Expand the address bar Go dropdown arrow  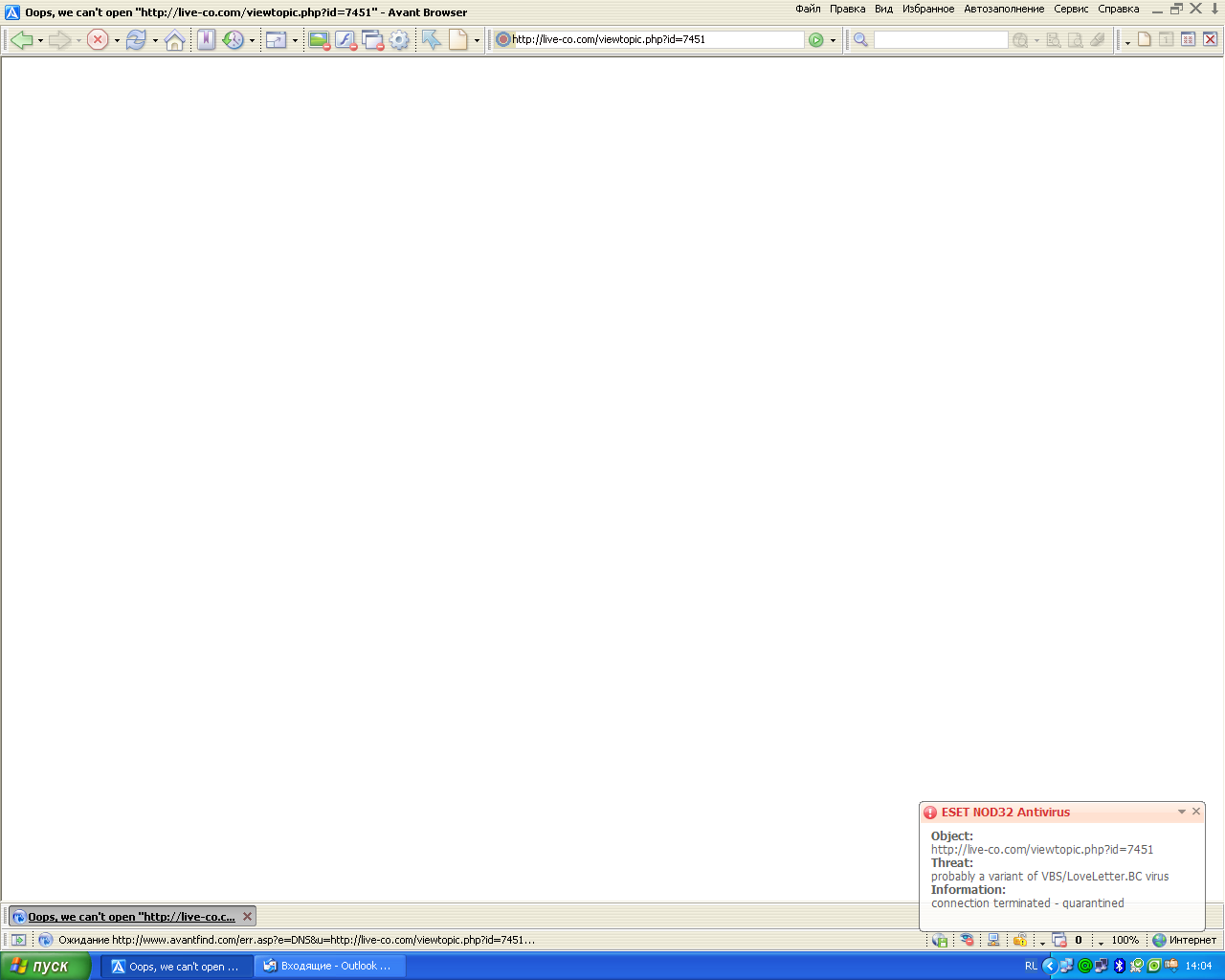(833, 41)
